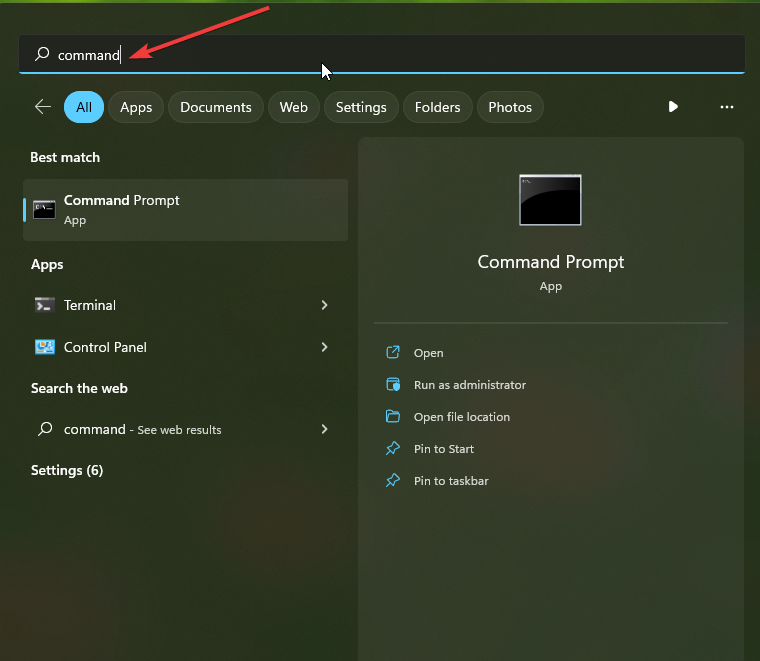This screenshot has width=760, height=661.
Task: Click the Apps section heading
Action: point(47,265)
